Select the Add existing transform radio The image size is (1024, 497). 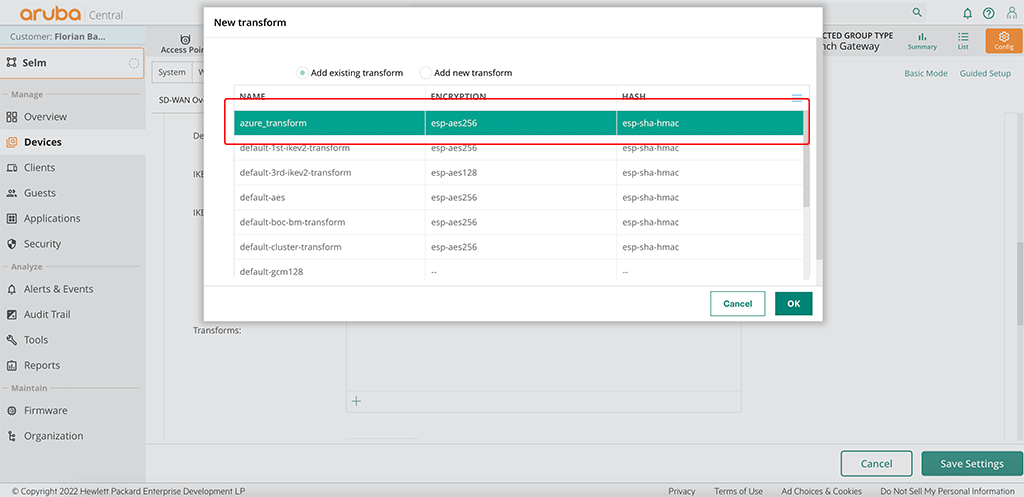tap(302, 73)
